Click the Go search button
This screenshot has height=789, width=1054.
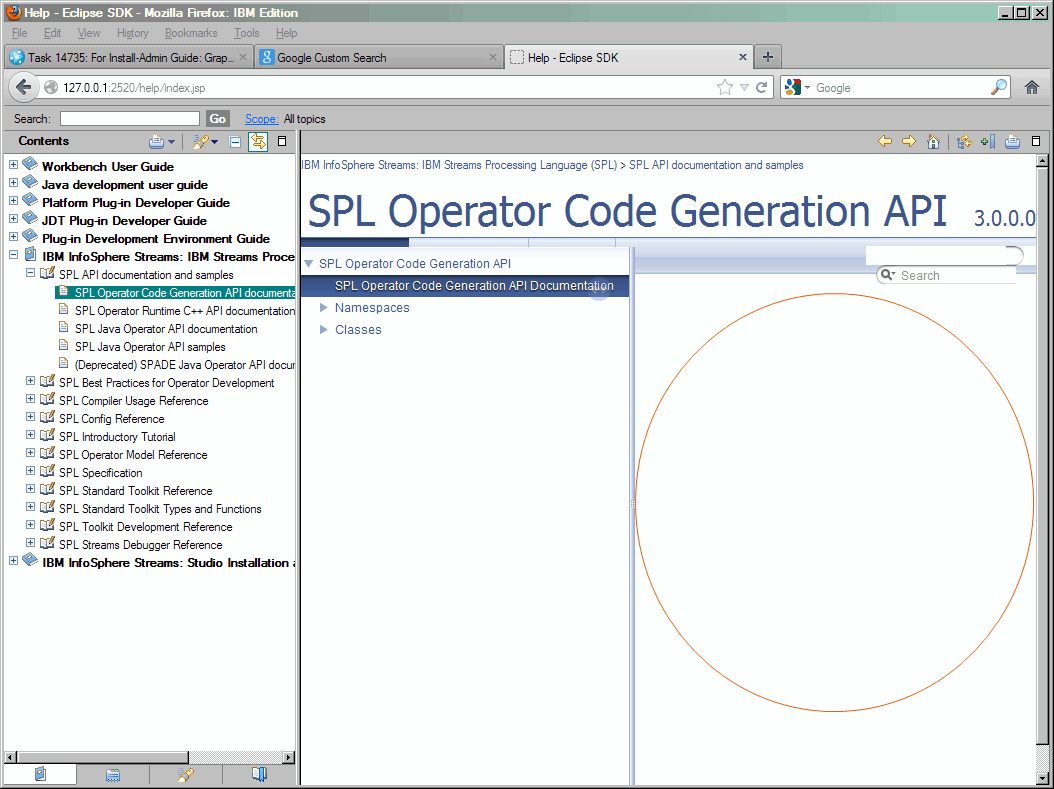pos(218,119)
